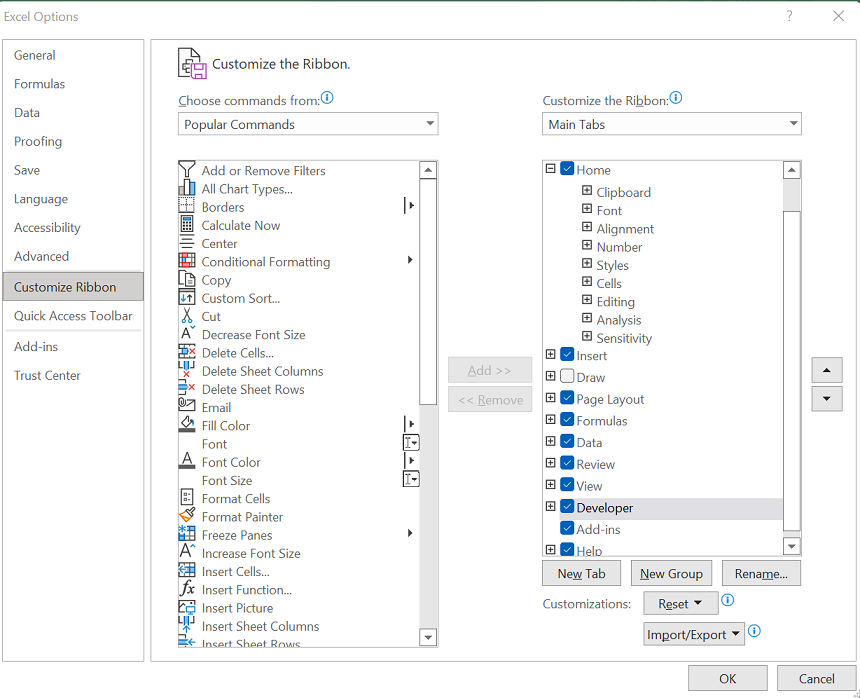This screenshot has width=860, height=698.
Task: Click the Custom Sort icon
Action: click(186, 297)
